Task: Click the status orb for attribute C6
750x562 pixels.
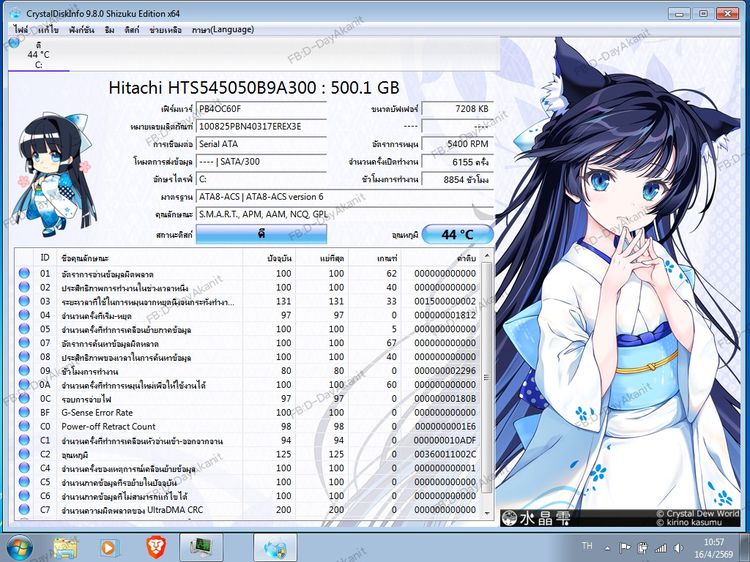Action: tap(24, 496)
